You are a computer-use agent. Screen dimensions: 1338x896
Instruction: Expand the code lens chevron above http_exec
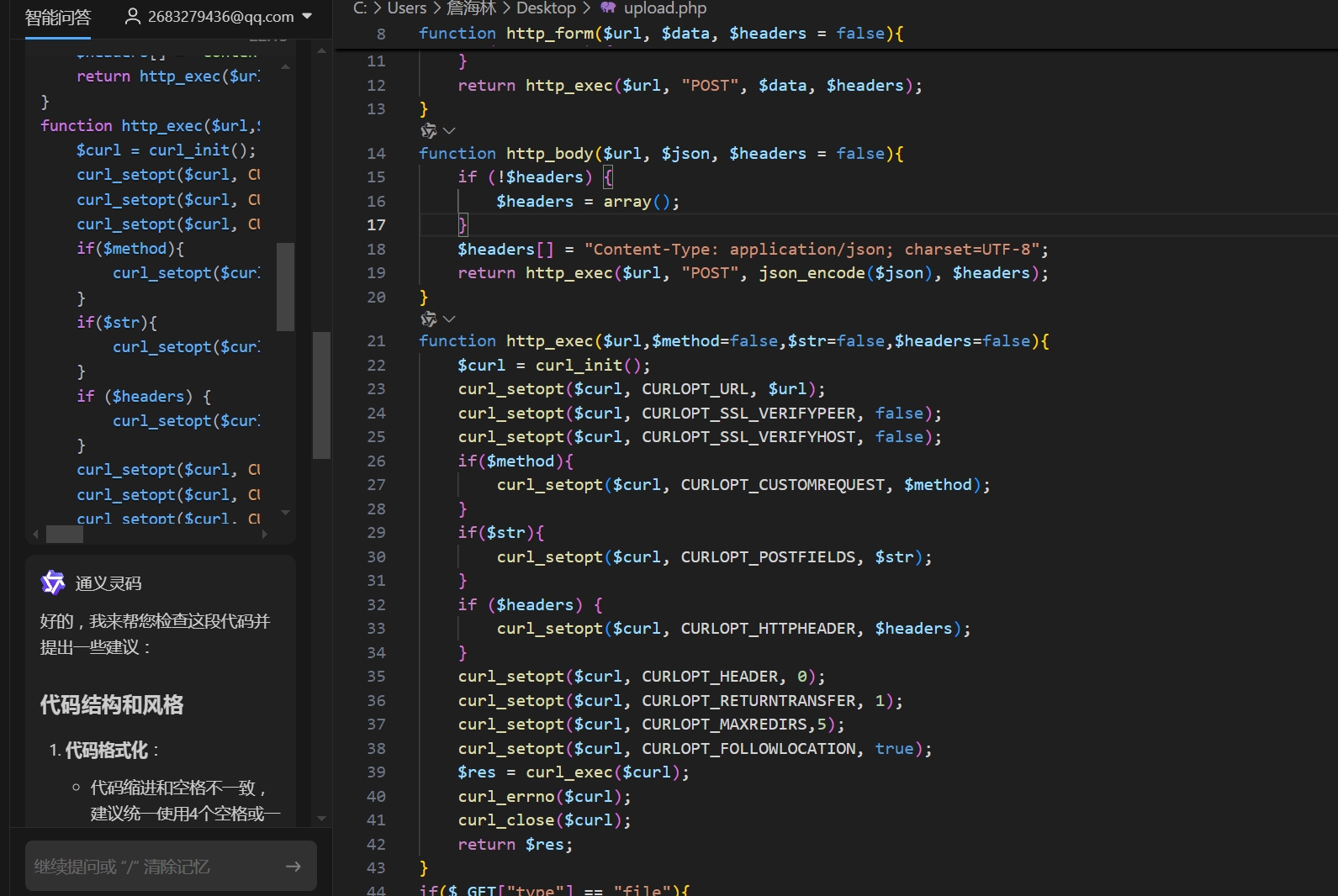449,319
